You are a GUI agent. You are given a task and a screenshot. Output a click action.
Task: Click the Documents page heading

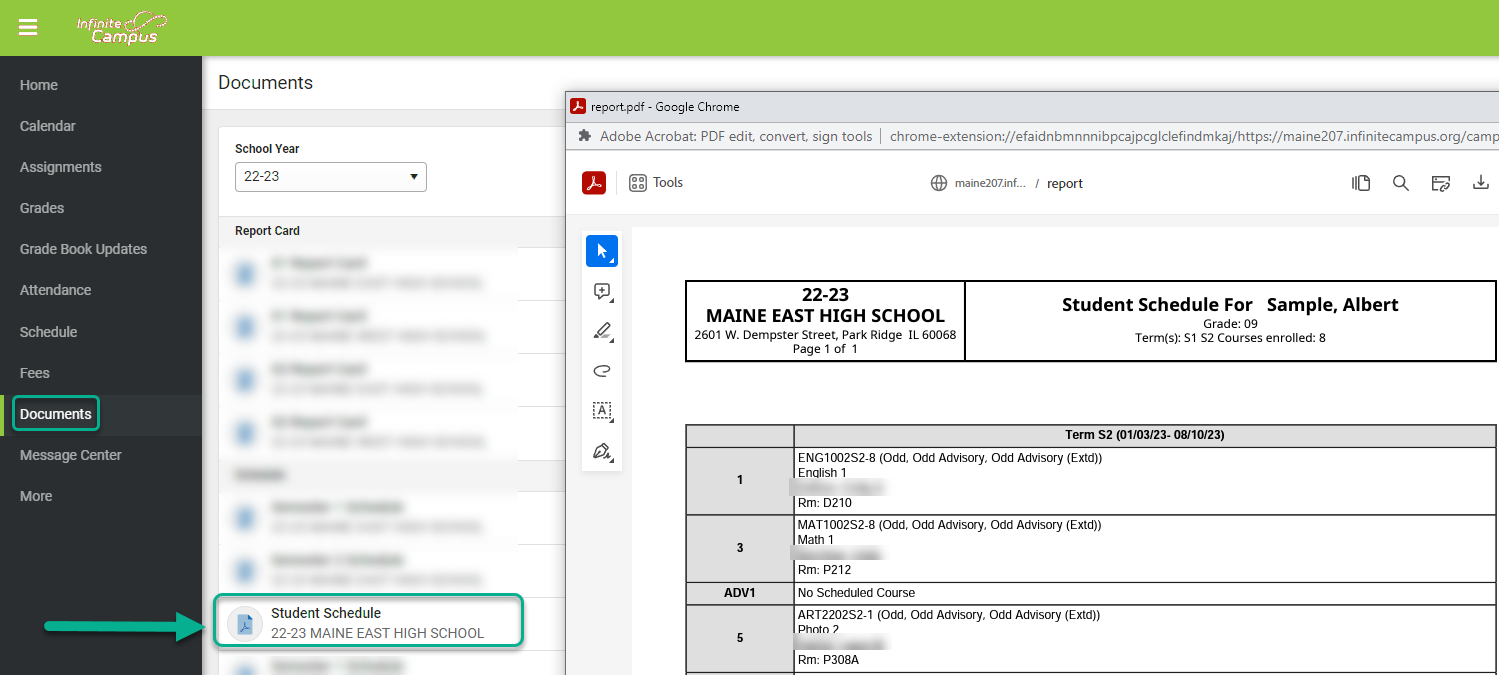pyautogui.click(x=266, y=83)
